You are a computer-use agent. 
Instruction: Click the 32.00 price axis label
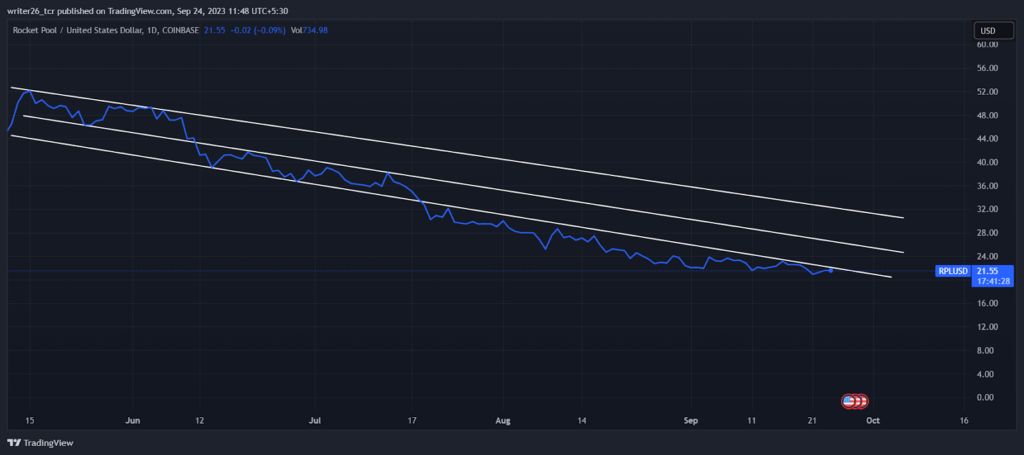(988, 209)
